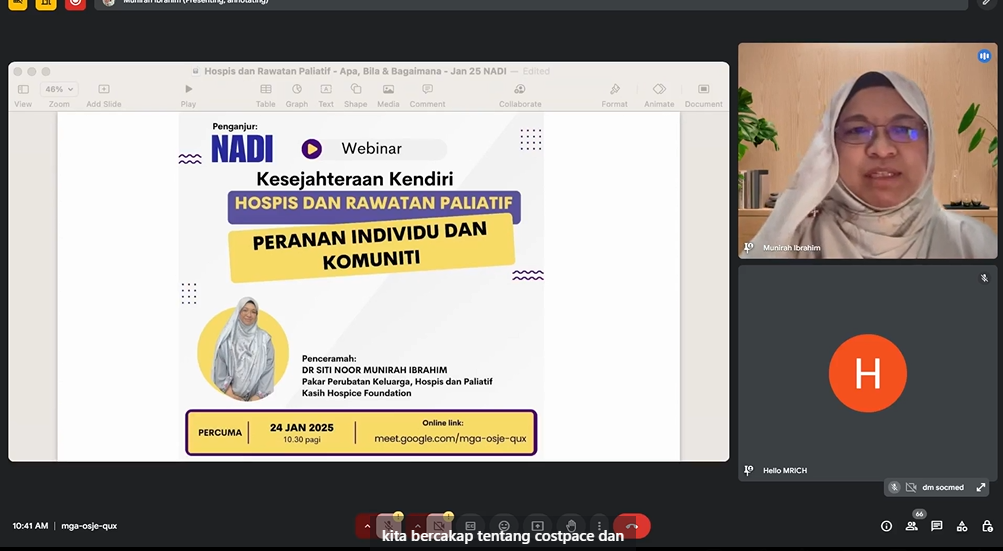Expand microphone audio settings chevron
1003x551 pixels.
(367, 527)
